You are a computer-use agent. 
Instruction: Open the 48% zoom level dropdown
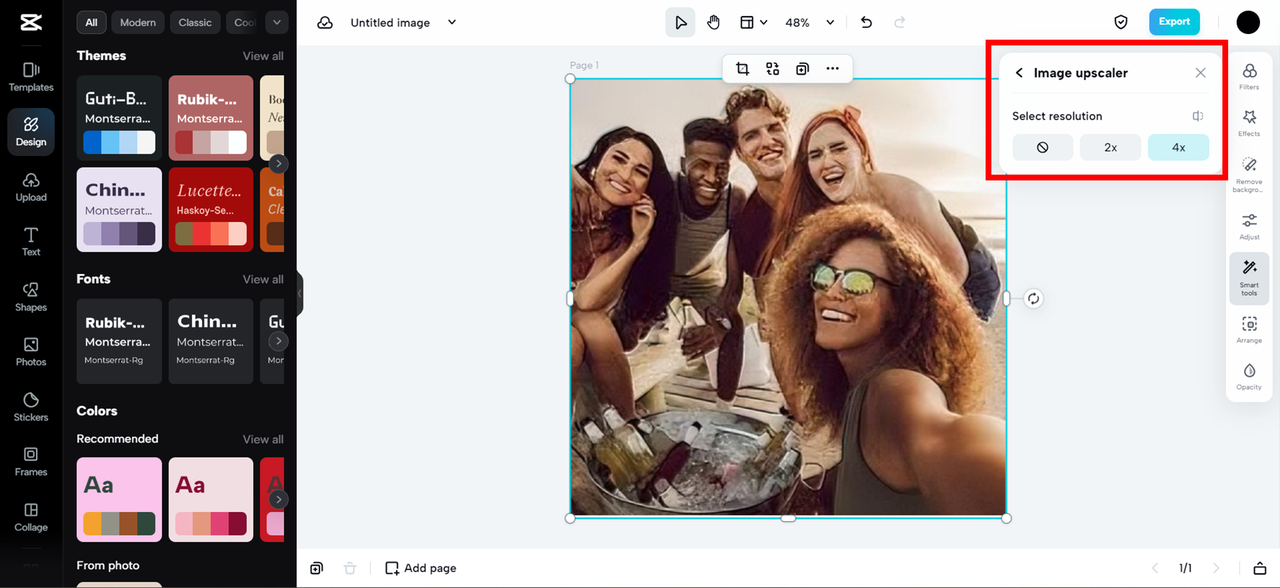point(810,22)
